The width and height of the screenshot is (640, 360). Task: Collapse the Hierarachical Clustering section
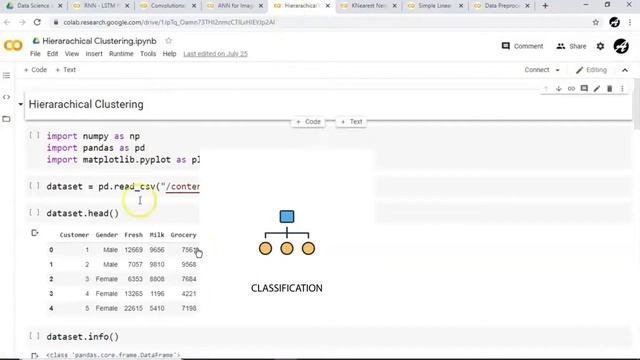coord(20,104)
